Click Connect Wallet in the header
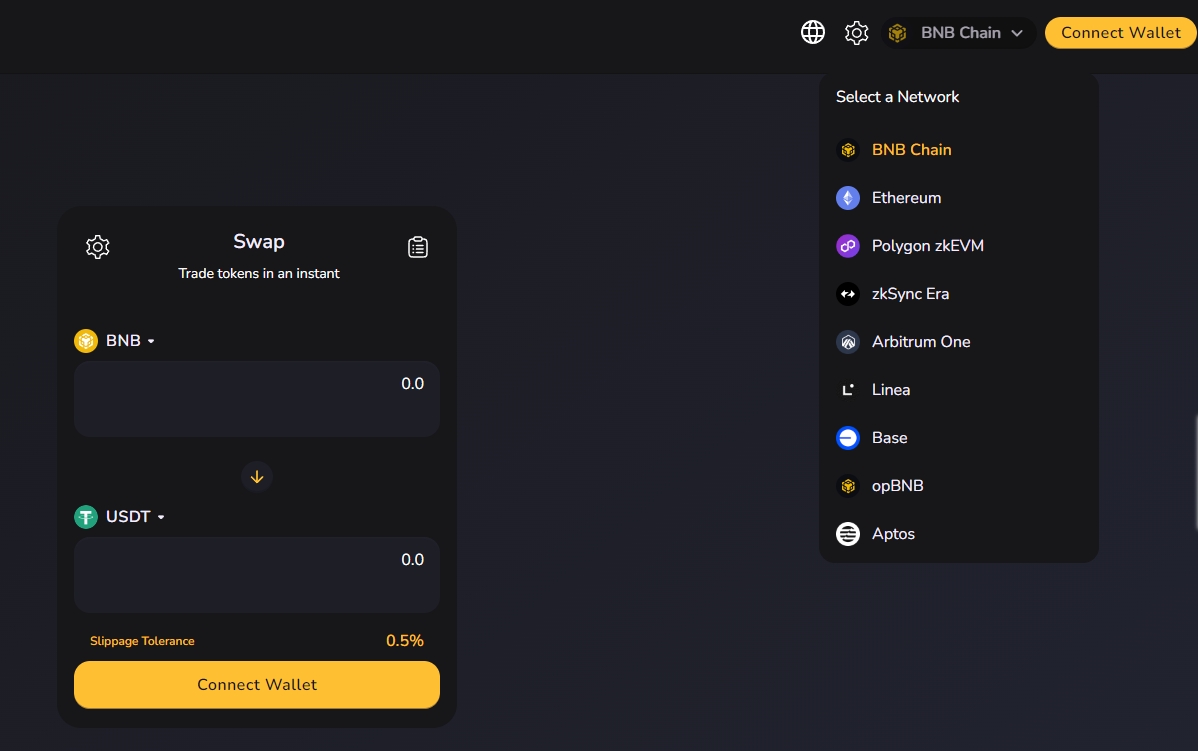The image size is (1198, 751). coord(1120,33)
